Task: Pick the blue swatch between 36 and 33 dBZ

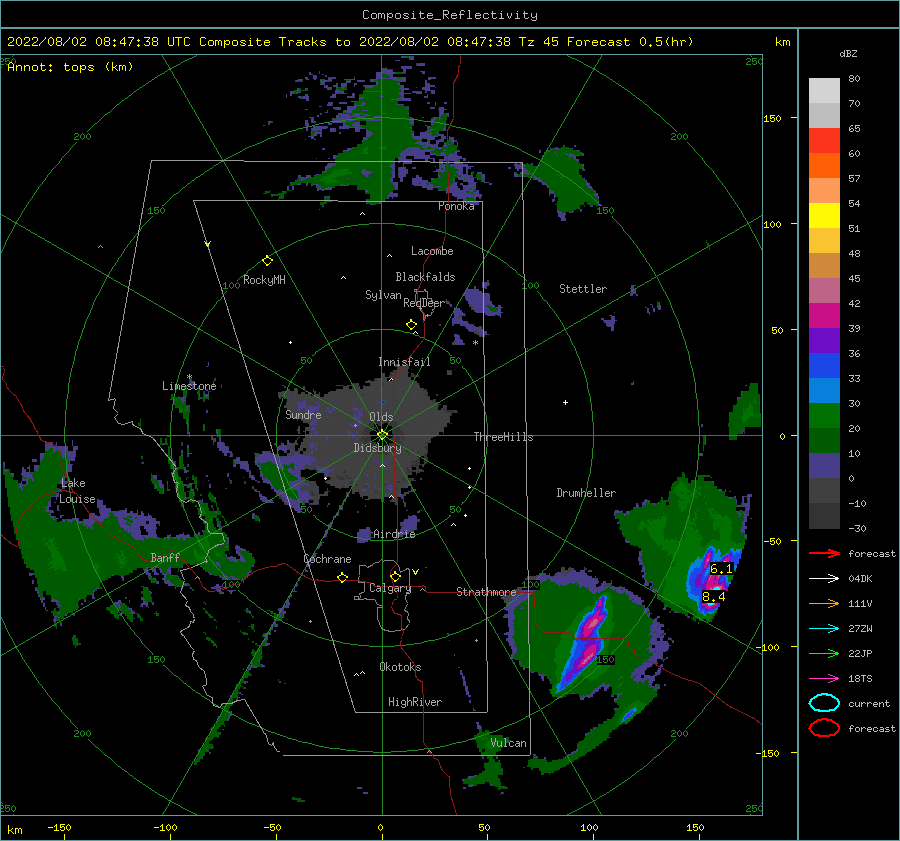Action: [x=824, y=365]
